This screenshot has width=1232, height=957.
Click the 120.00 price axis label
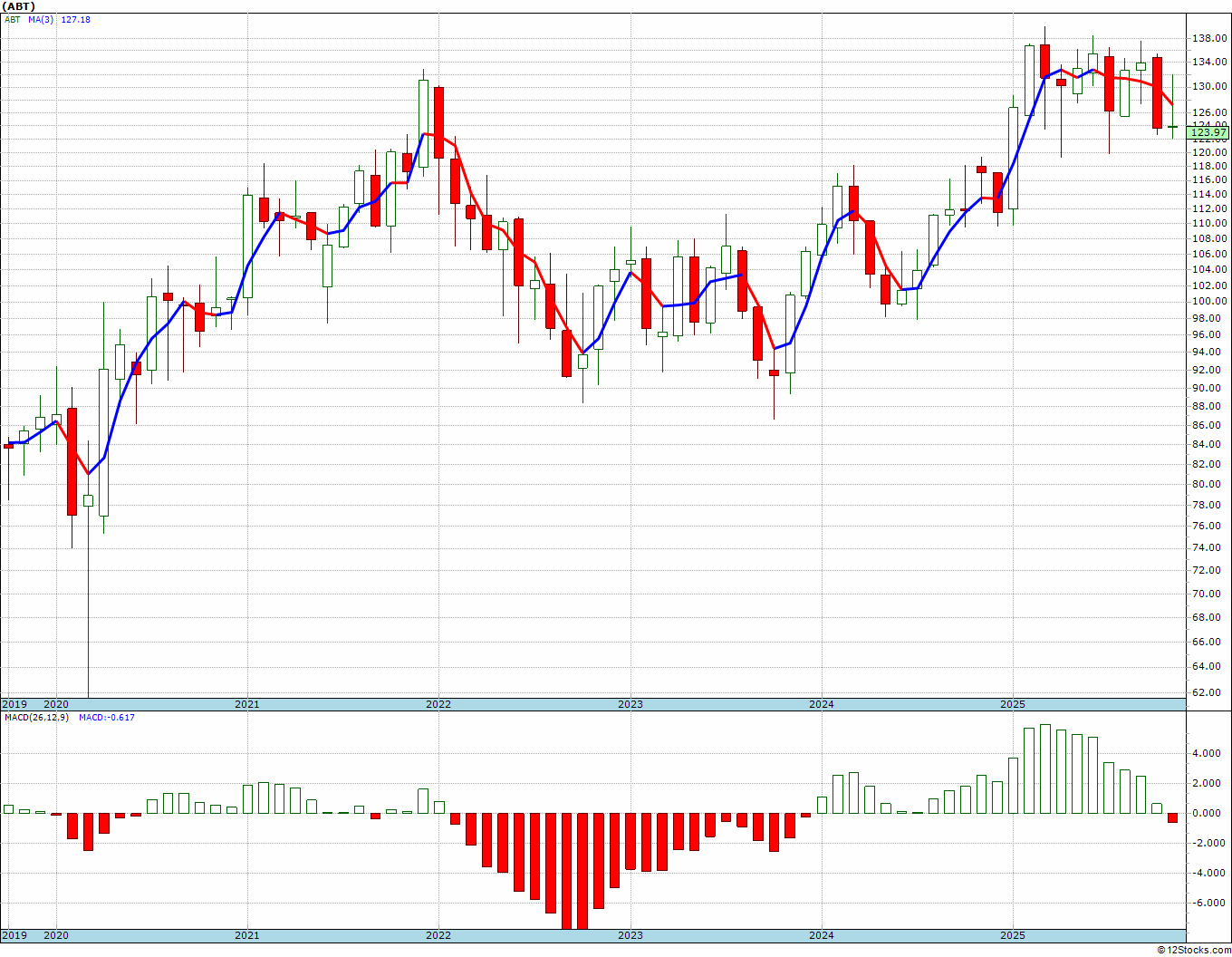pyautogui.click(x=1210, y=152)
